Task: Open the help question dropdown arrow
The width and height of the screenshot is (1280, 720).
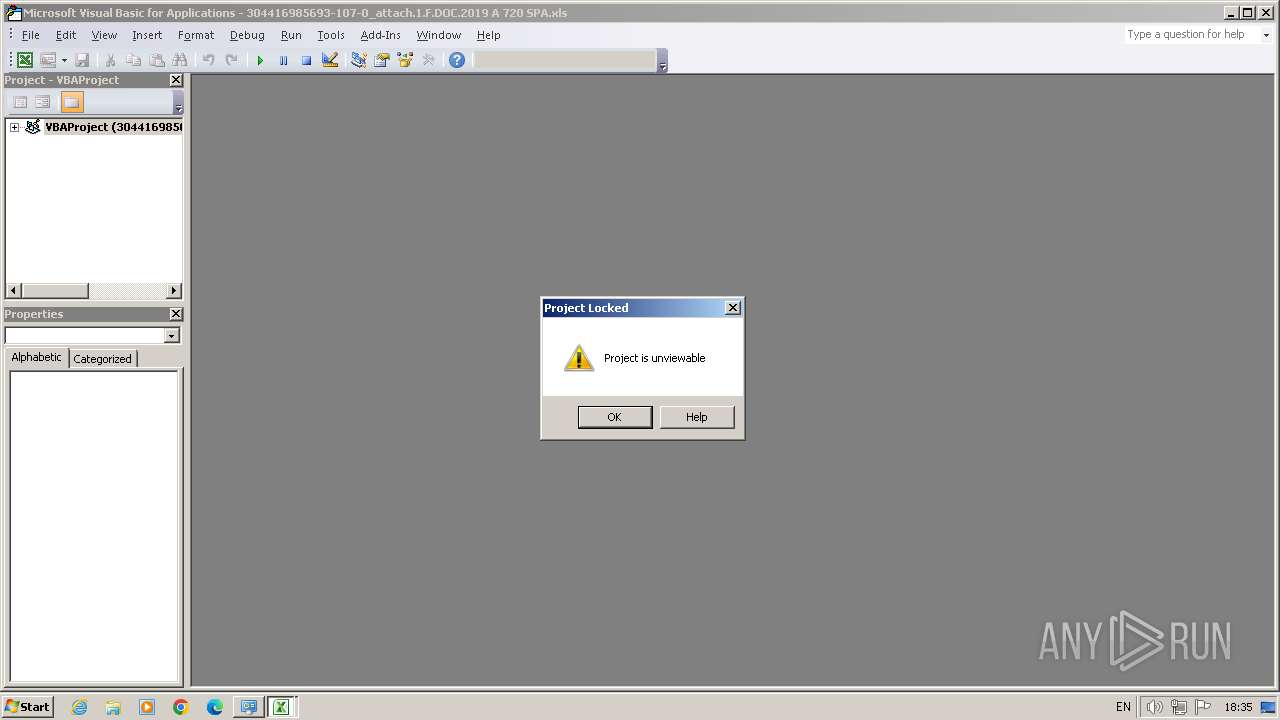Action: coord(1265,35)
